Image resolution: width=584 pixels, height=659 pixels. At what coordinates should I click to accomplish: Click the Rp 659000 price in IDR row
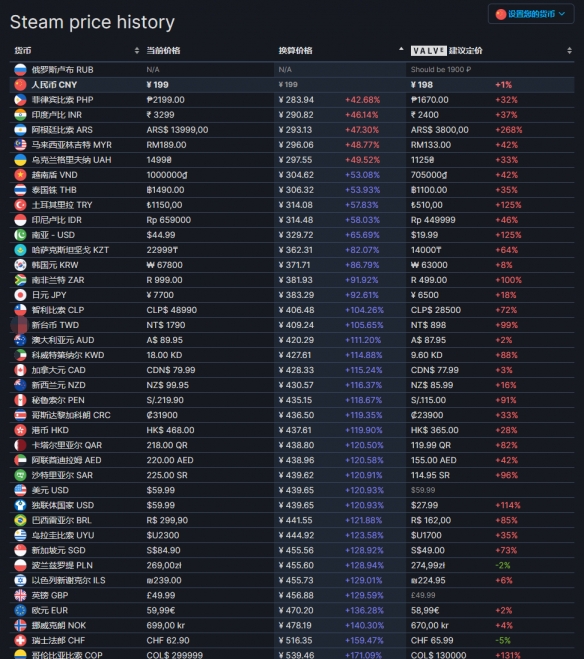[x=168, y=220]
